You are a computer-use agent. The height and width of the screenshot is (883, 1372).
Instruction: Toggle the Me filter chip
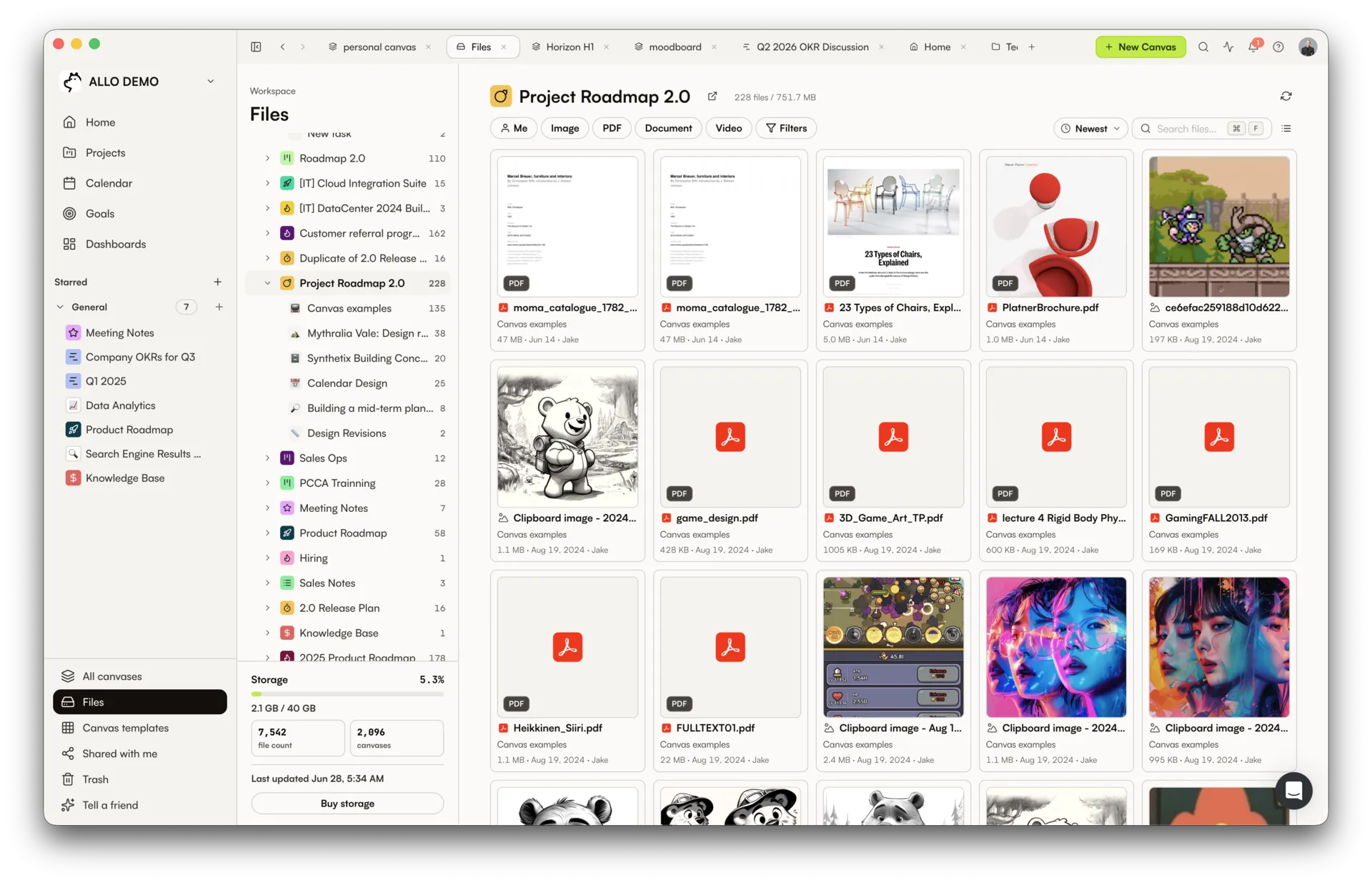(x=514, y=129)
